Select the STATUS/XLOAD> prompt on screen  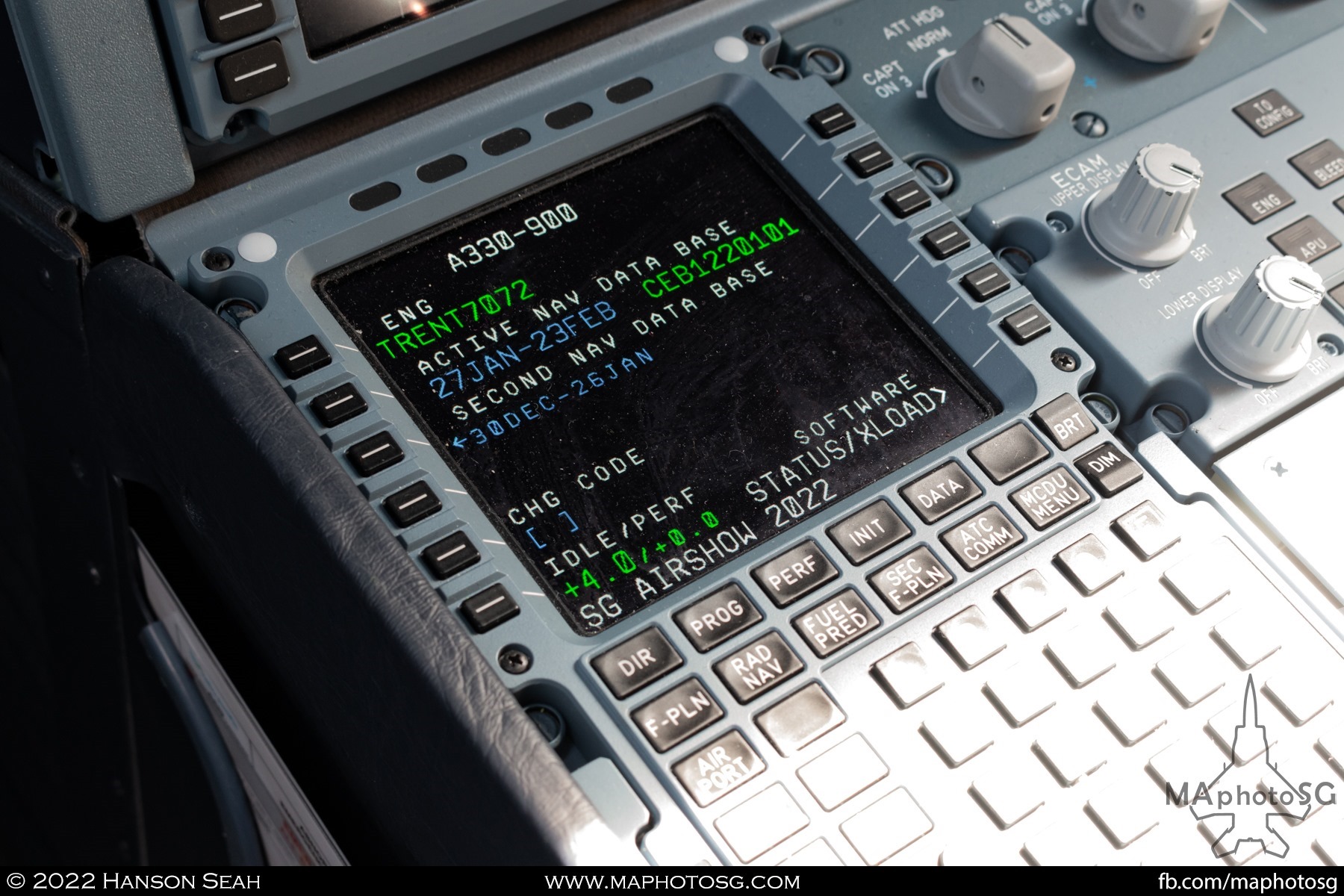(847, 447)
